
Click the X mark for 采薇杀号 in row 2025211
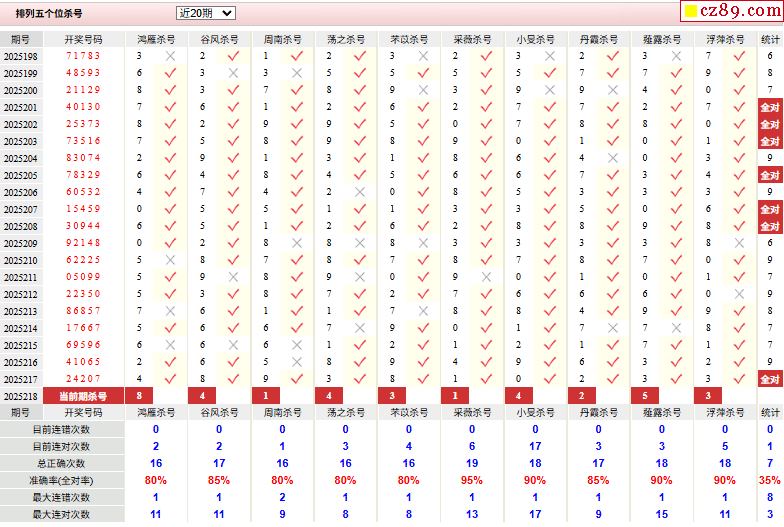click(486, 277)
